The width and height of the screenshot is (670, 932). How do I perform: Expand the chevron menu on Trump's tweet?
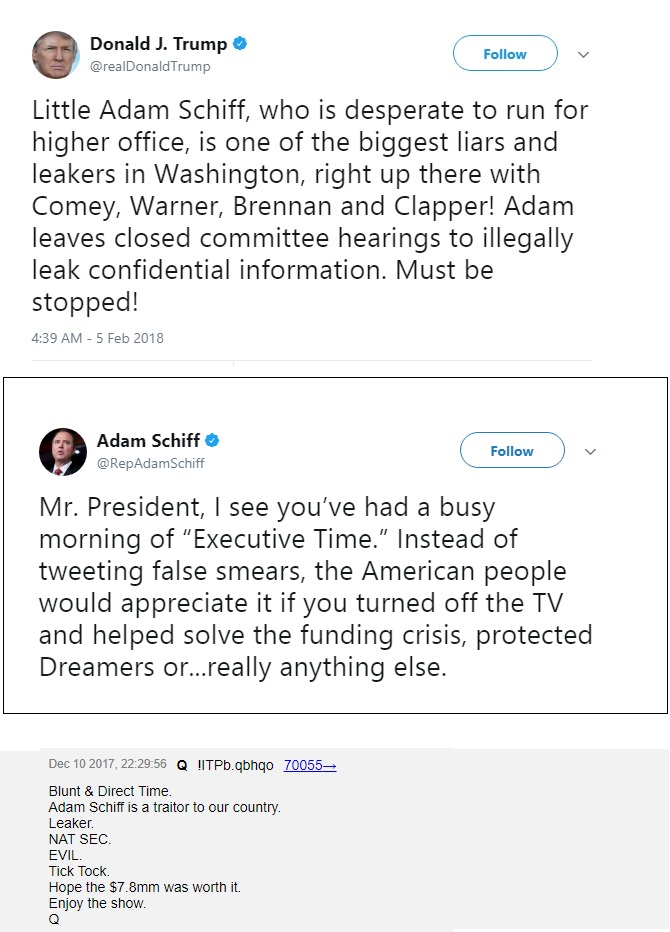[584, 55]
